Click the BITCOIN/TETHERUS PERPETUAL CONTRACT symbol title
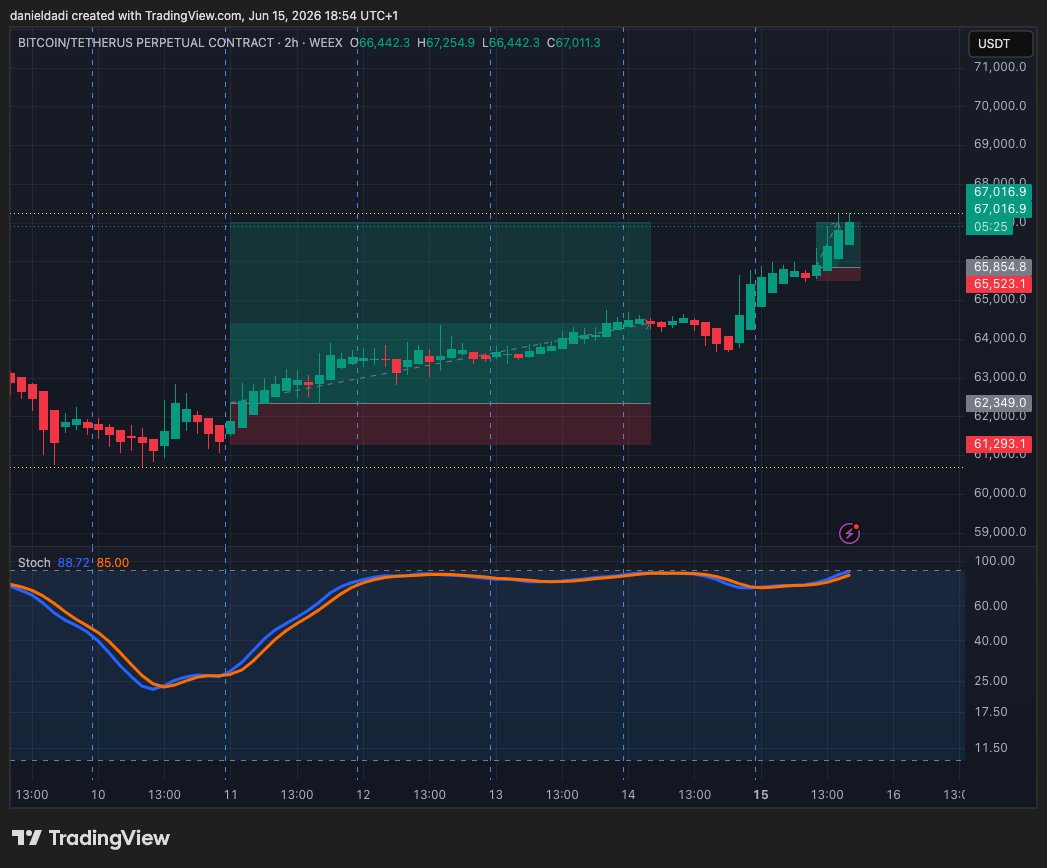 (x=146, y=43)
